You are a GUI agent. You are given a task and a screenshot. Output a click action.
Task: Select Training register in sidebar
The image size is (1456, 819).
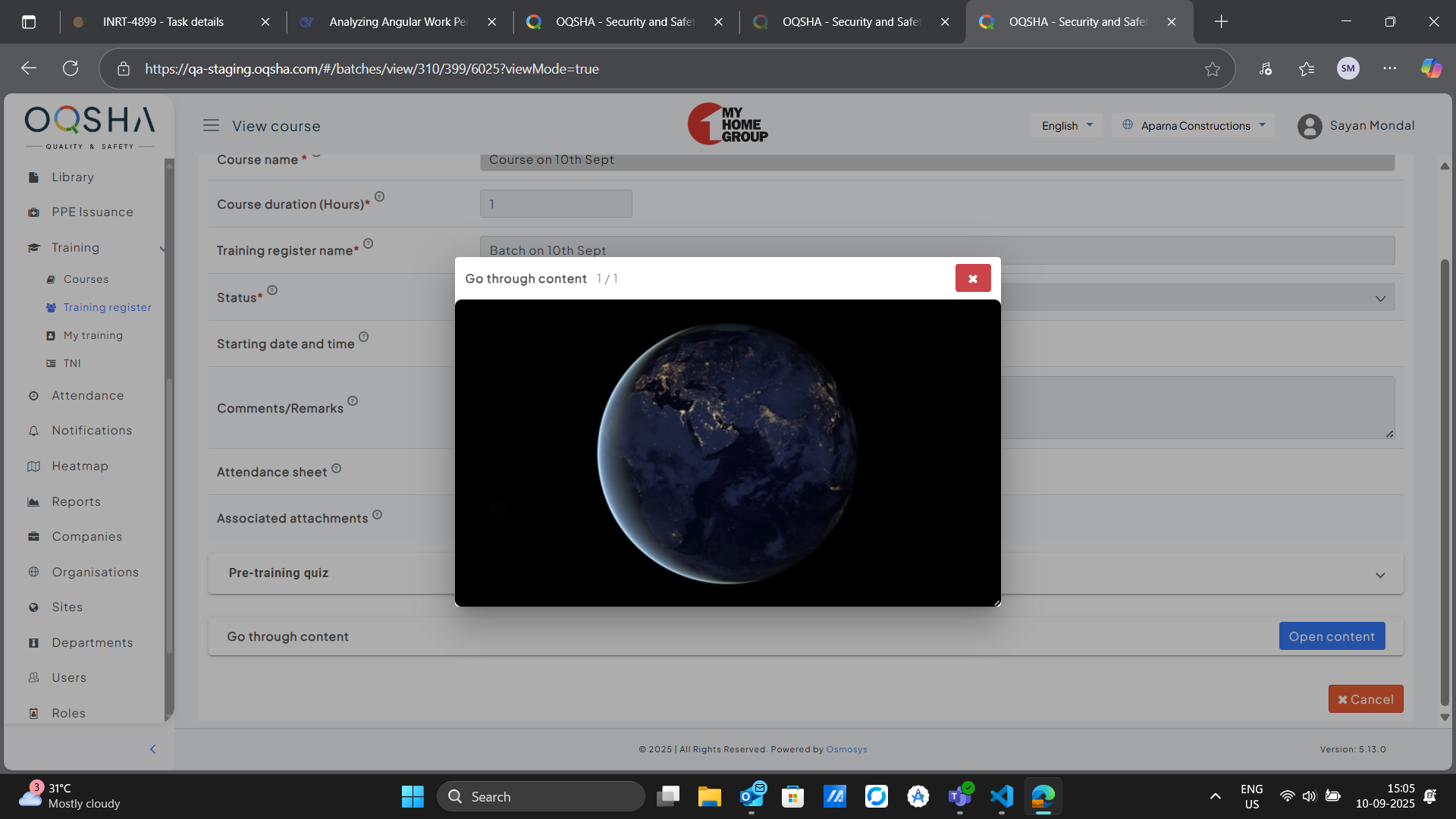tap(107, 307)
